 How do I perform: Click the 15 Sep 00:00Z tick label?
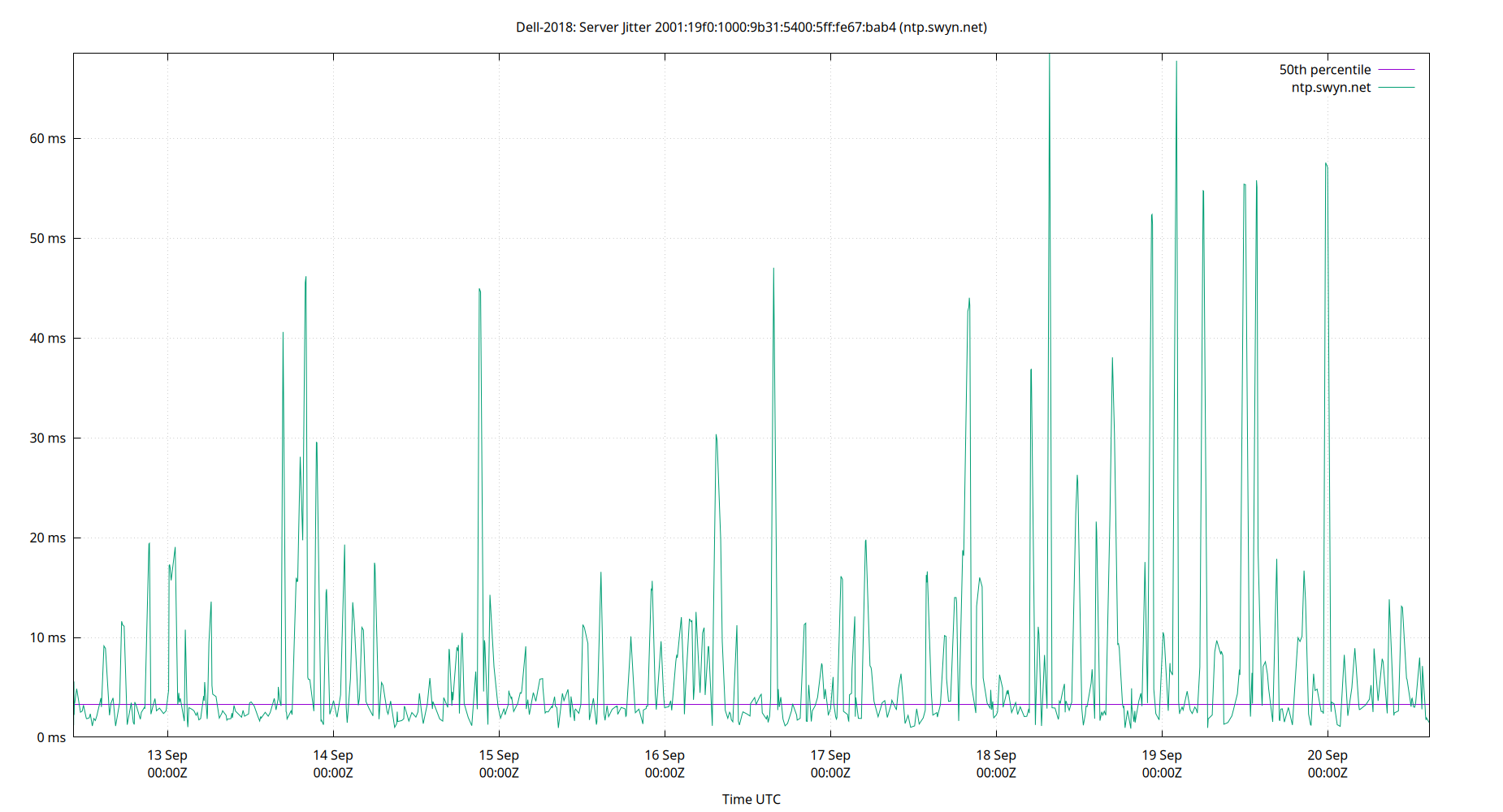point(500,763)
